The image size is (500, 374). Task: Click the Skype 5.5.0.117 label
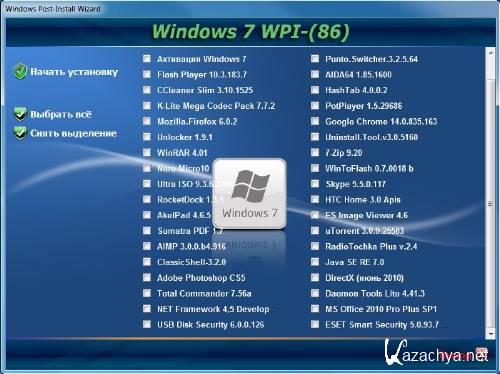click(355, 184)
